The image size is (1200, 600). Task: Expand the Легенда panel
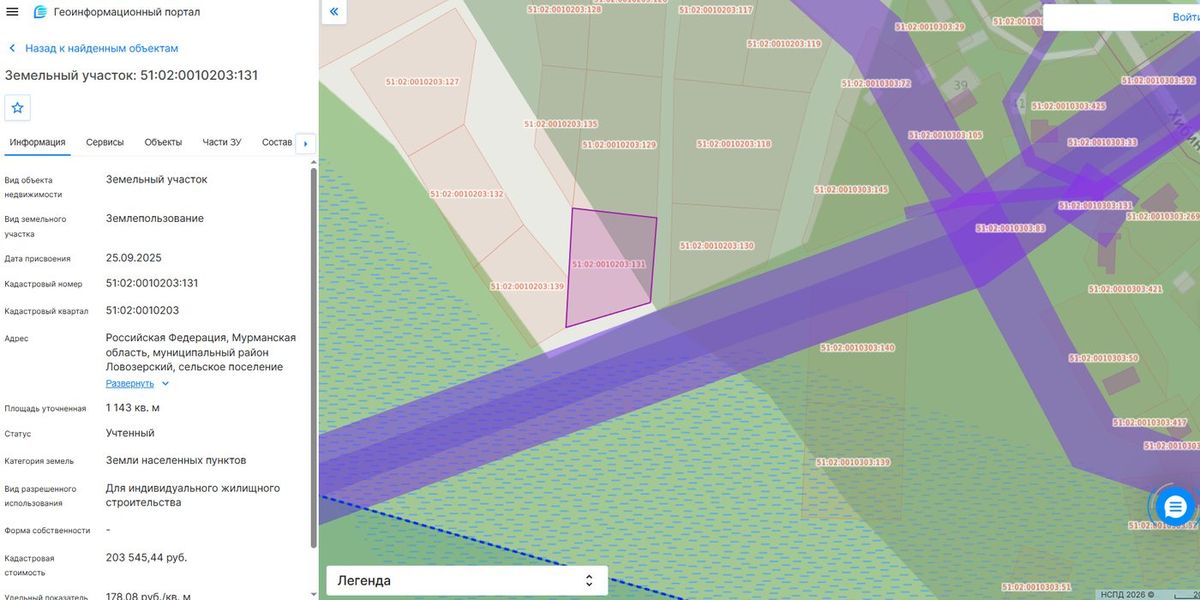(467, 580)
